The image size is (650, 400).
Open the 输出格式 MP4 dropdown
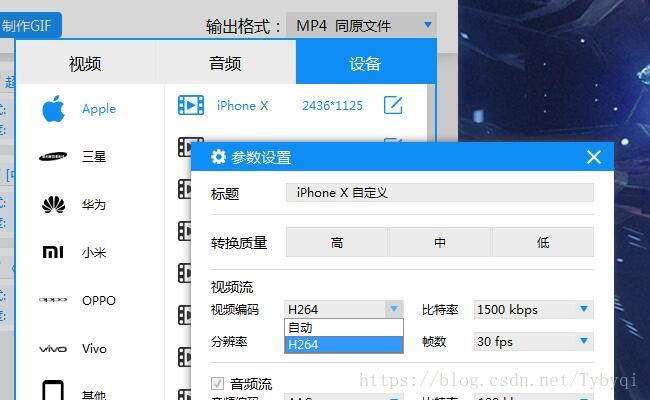[x=361, y=26]
